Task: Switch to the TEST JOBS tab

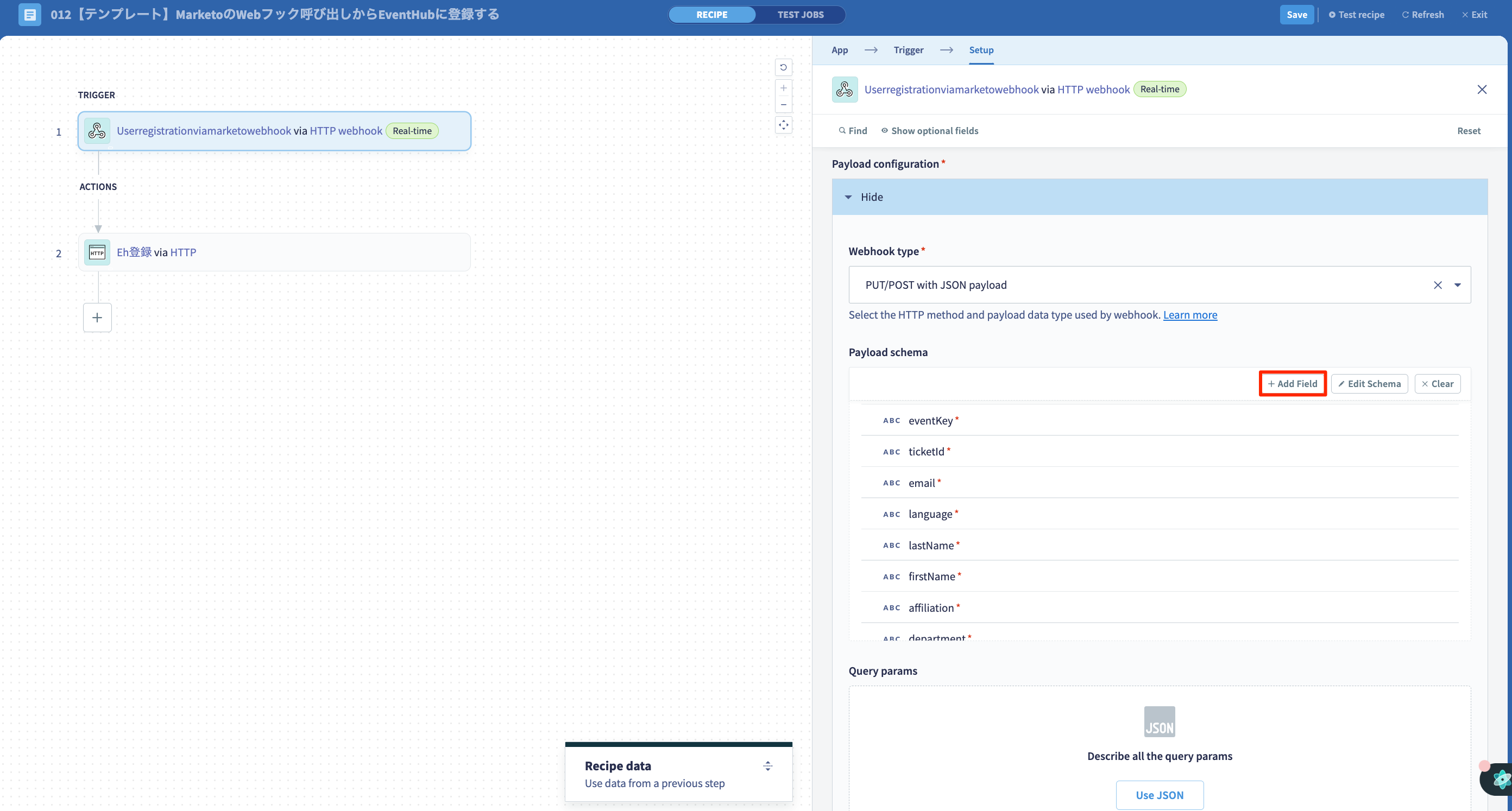Action: coord(801,15)
